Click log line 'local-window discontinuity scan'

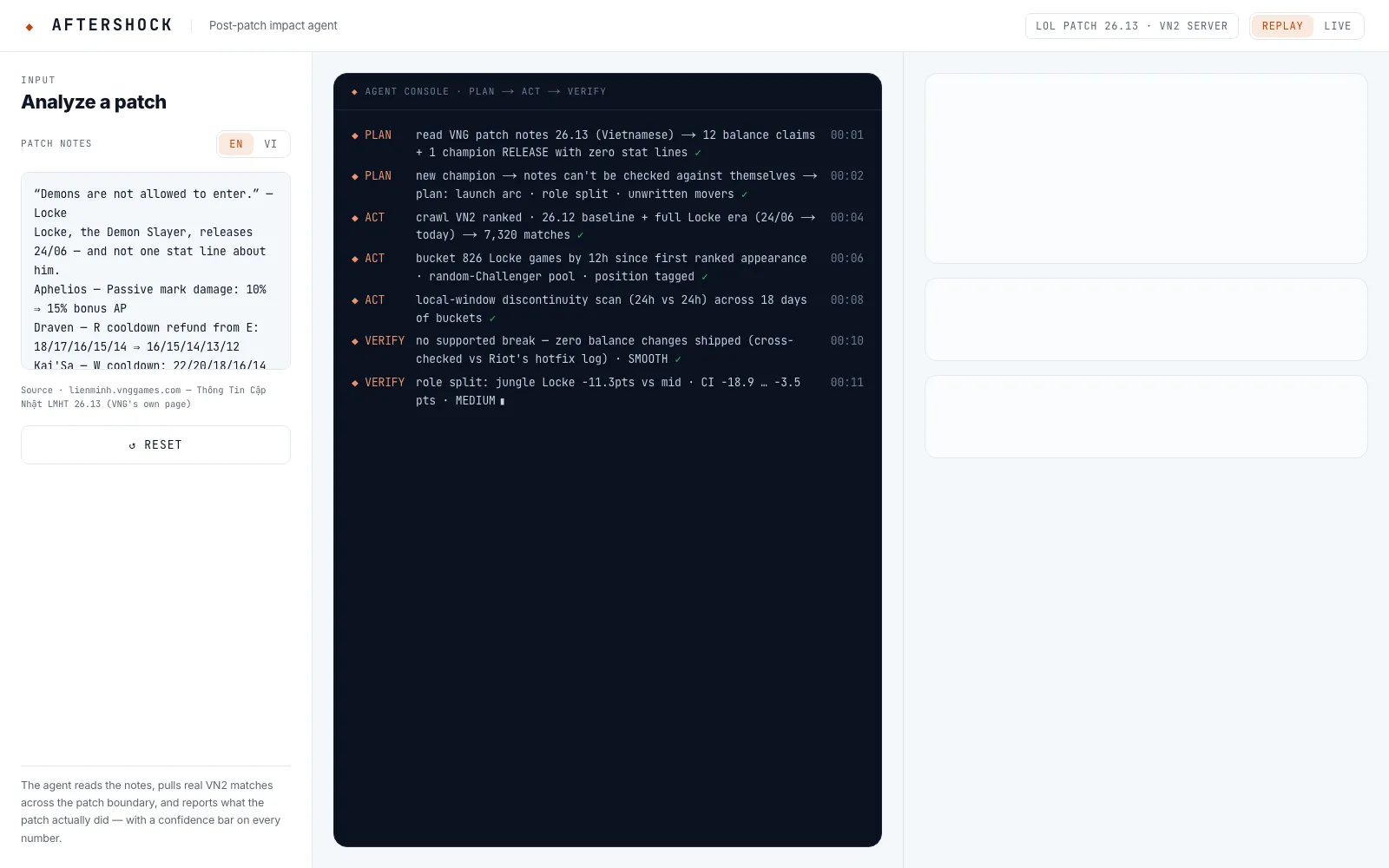611,309
